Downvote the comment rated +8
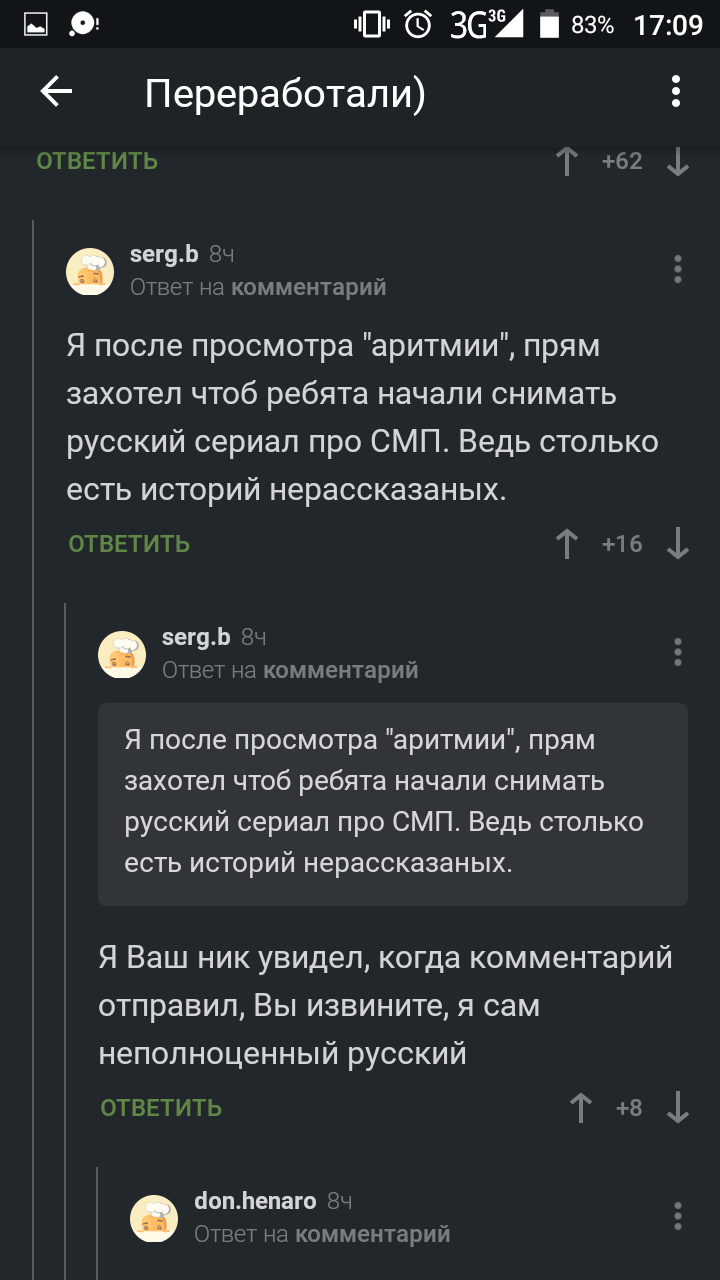The width and height of the screenshot is (720, 1280). tap(678, 1108)
